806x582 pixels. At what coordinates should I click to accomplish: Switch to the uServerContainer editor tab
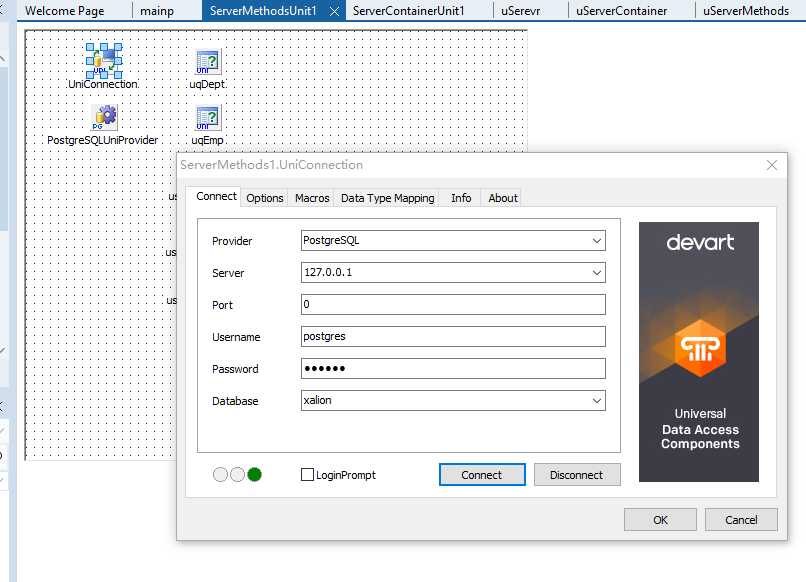[621, 11]
